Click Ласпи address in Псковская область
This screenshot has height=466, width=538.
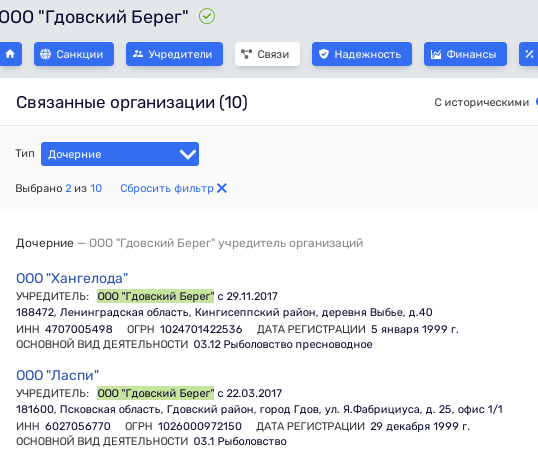259,409
